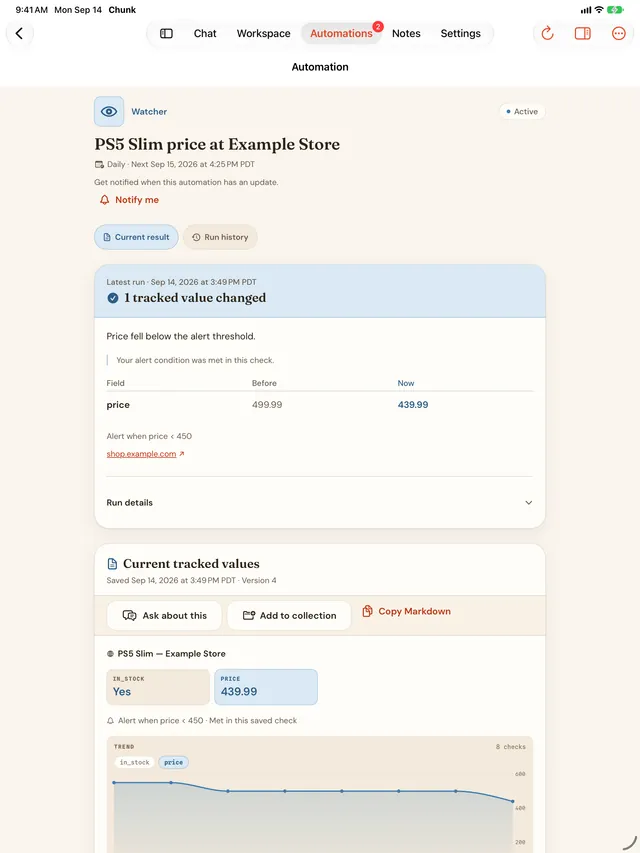The width and height of the screenshot is (640, 853).
Task: Click the Before price value 499.99
Action: 267,405
